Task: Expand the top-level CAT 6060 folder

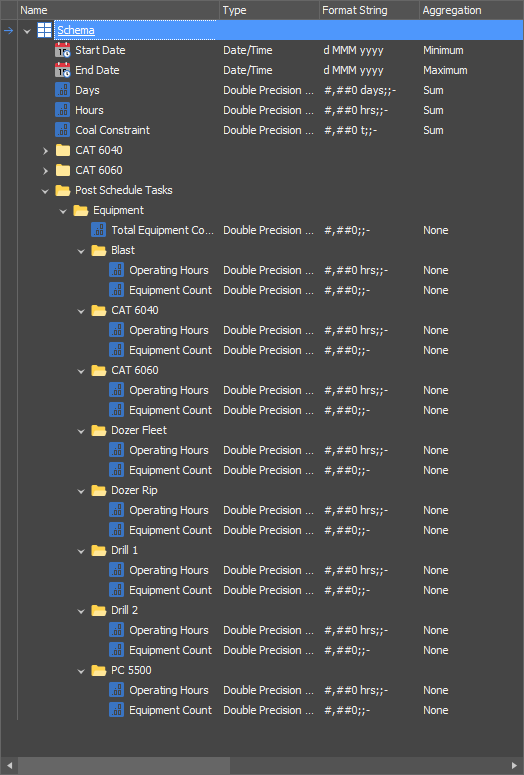Action: pos(45,171)
